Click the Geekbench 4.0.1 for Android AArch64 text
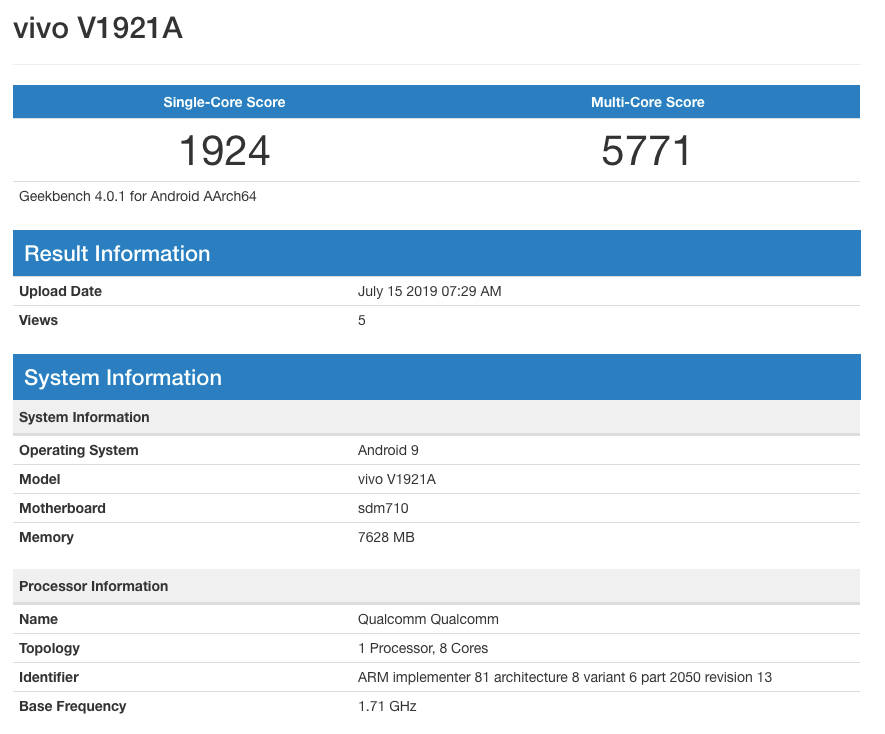885x734 pixels. (x=138, y=196)
